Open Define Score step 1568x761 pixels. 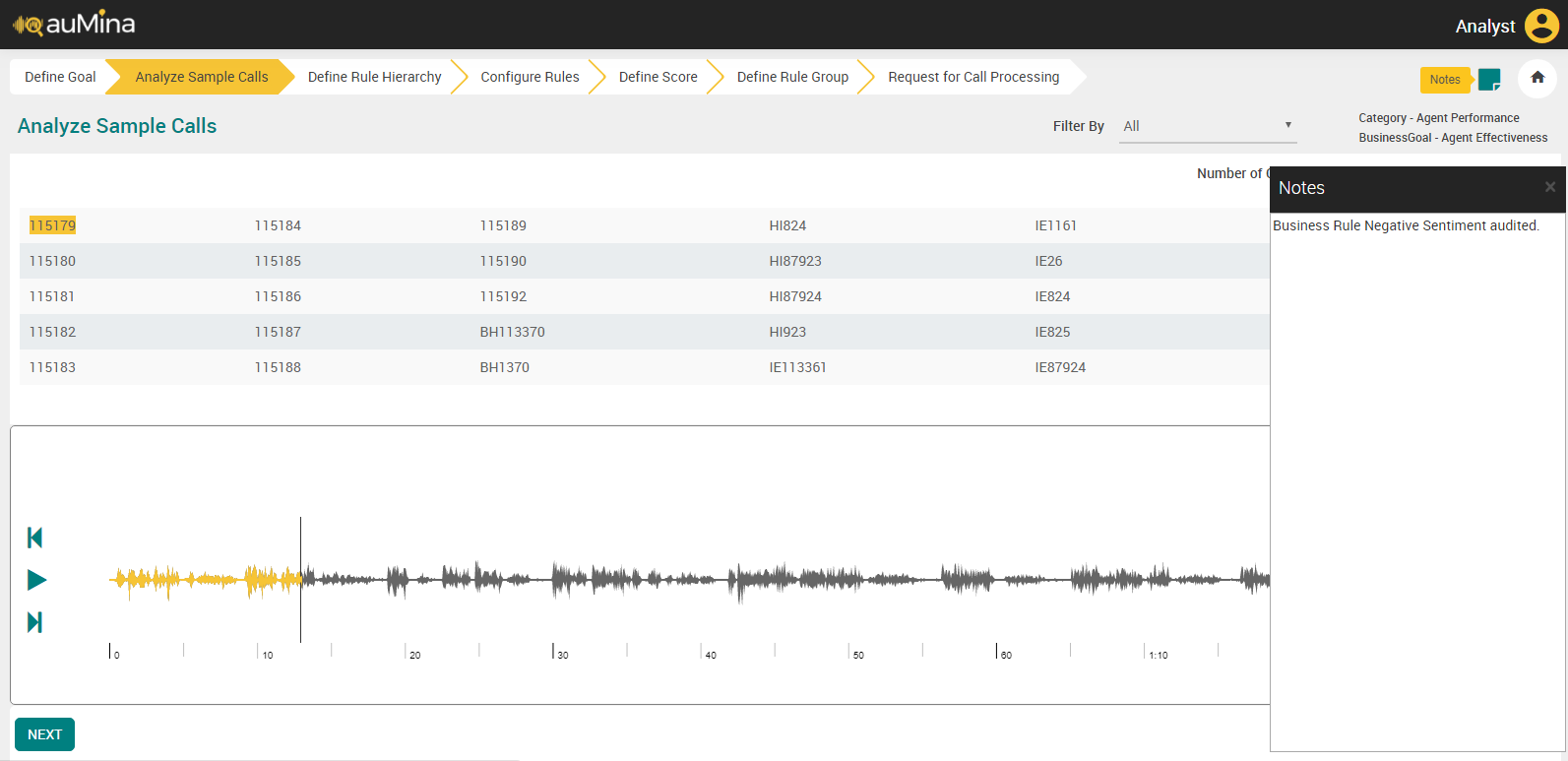658,77
